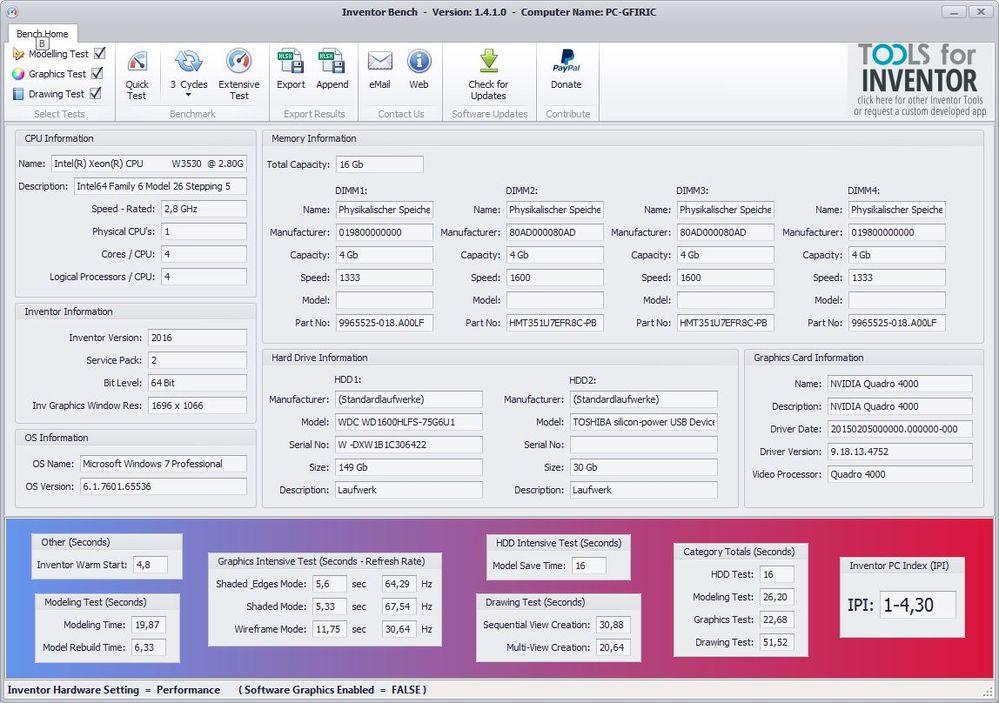Open the Web info icon
Screen dimensions: 999x703
pos(419,61)
